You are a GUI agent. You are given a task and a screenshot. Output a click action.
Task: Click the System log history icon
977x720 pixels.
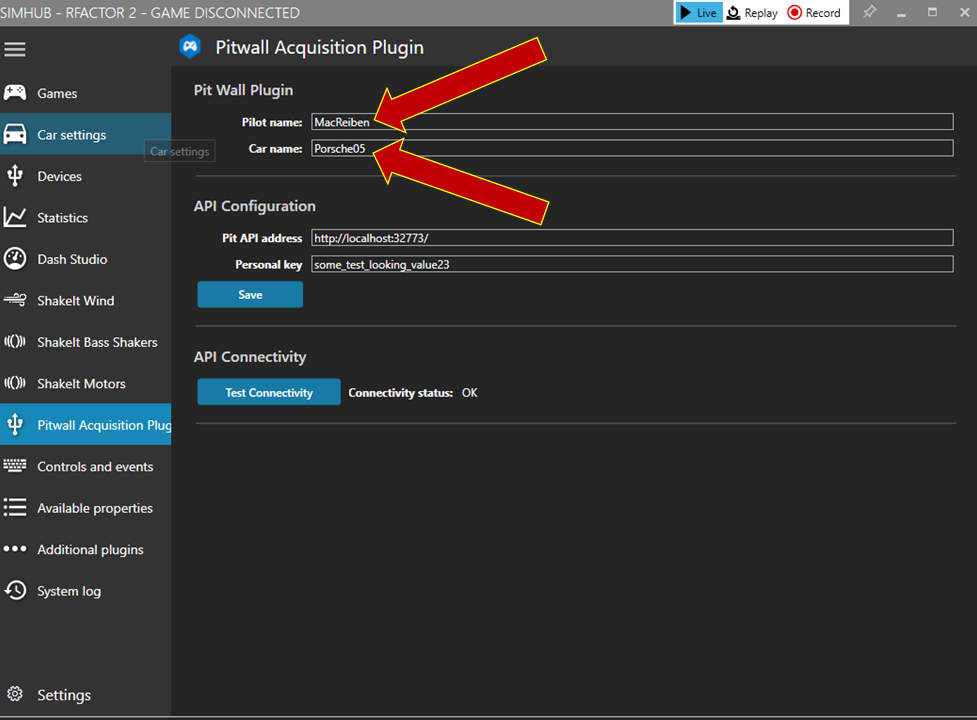click(x=15, y=590)
